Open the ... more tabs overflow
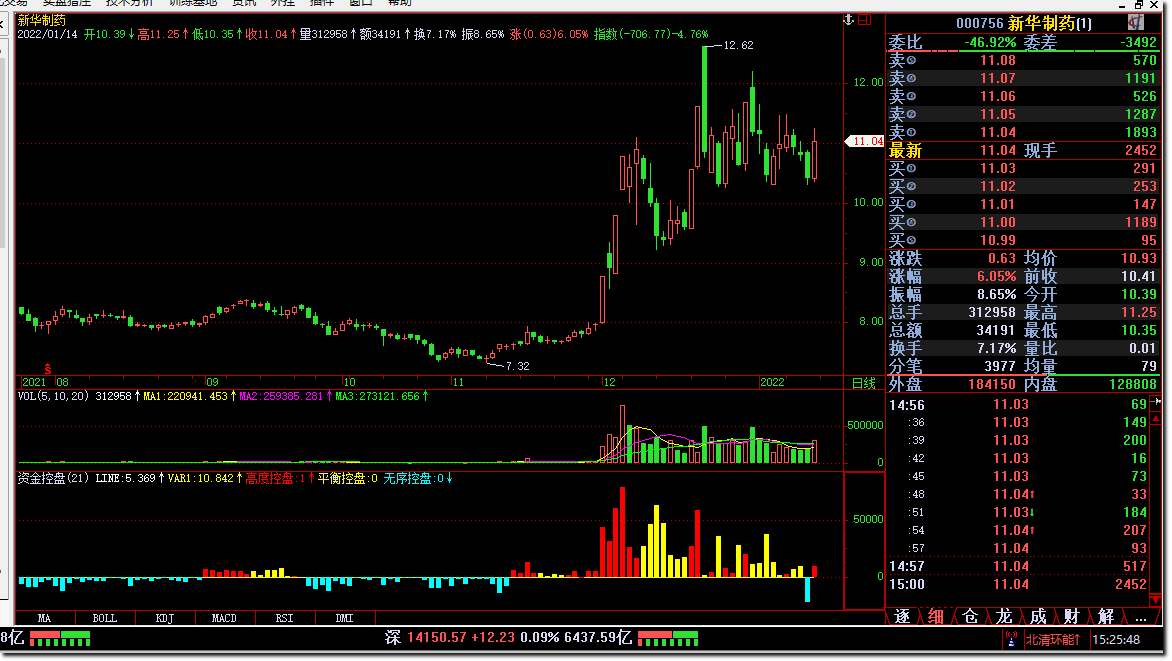The height and width of the screenshot is (661, 1172). [1140, 617]
